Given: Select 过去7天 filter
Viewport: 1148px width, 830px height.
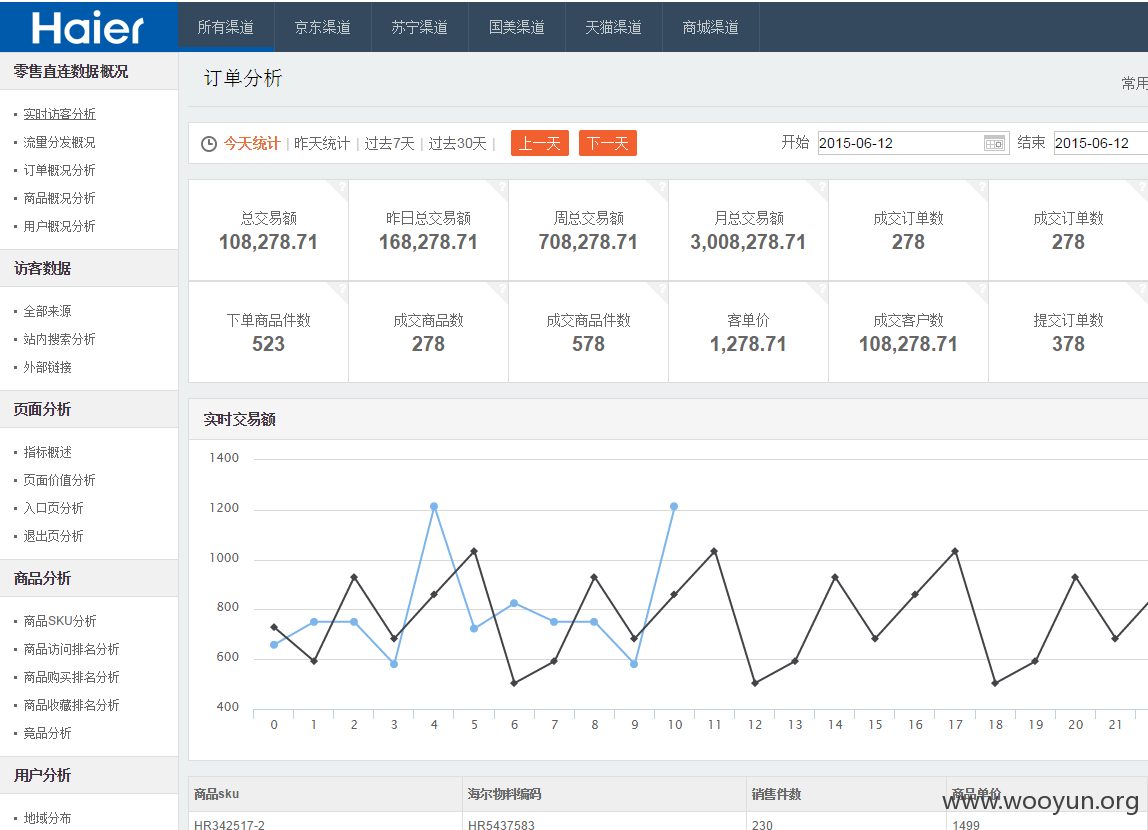Looking at the screenshot, I should pyautogui.click(x=390, y=143).
